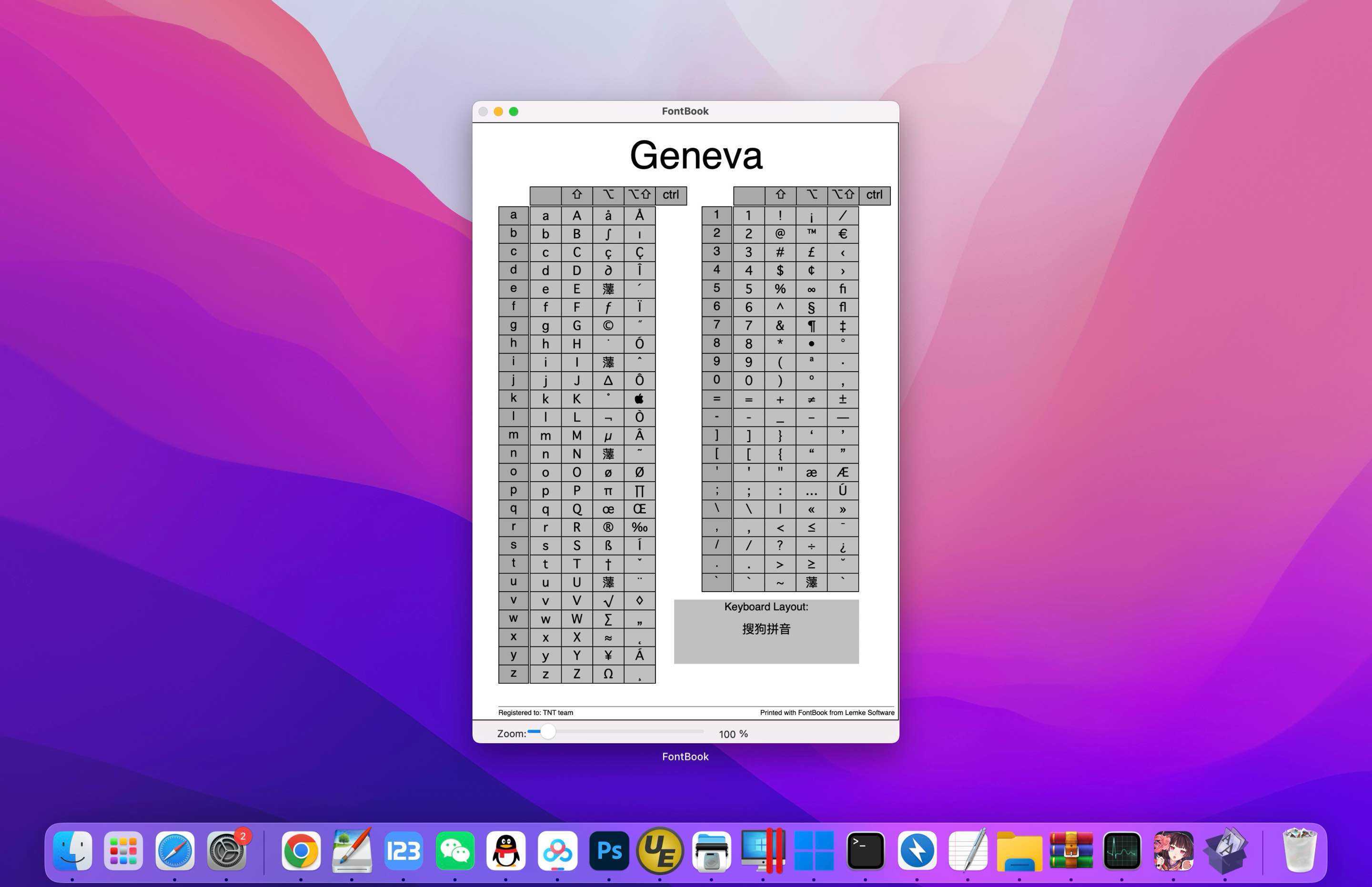The width and height of the screenshot is (1372, 887).
Task: Open Launchpad from the dock
Action: (x=123, y=851)
